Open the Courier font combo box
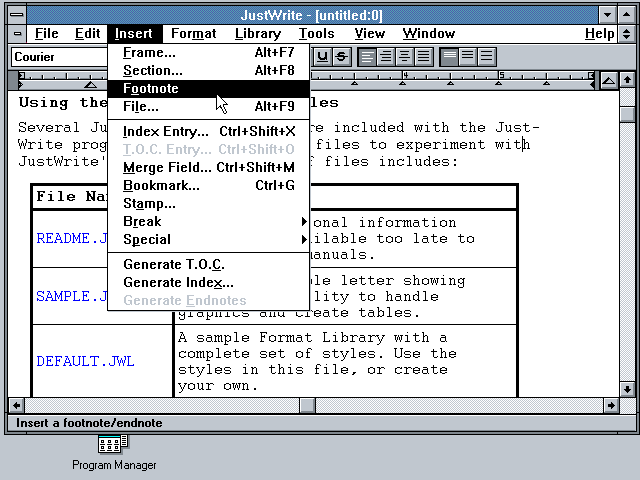Viewport: 640px width, 480px height. tap(60, 57)
